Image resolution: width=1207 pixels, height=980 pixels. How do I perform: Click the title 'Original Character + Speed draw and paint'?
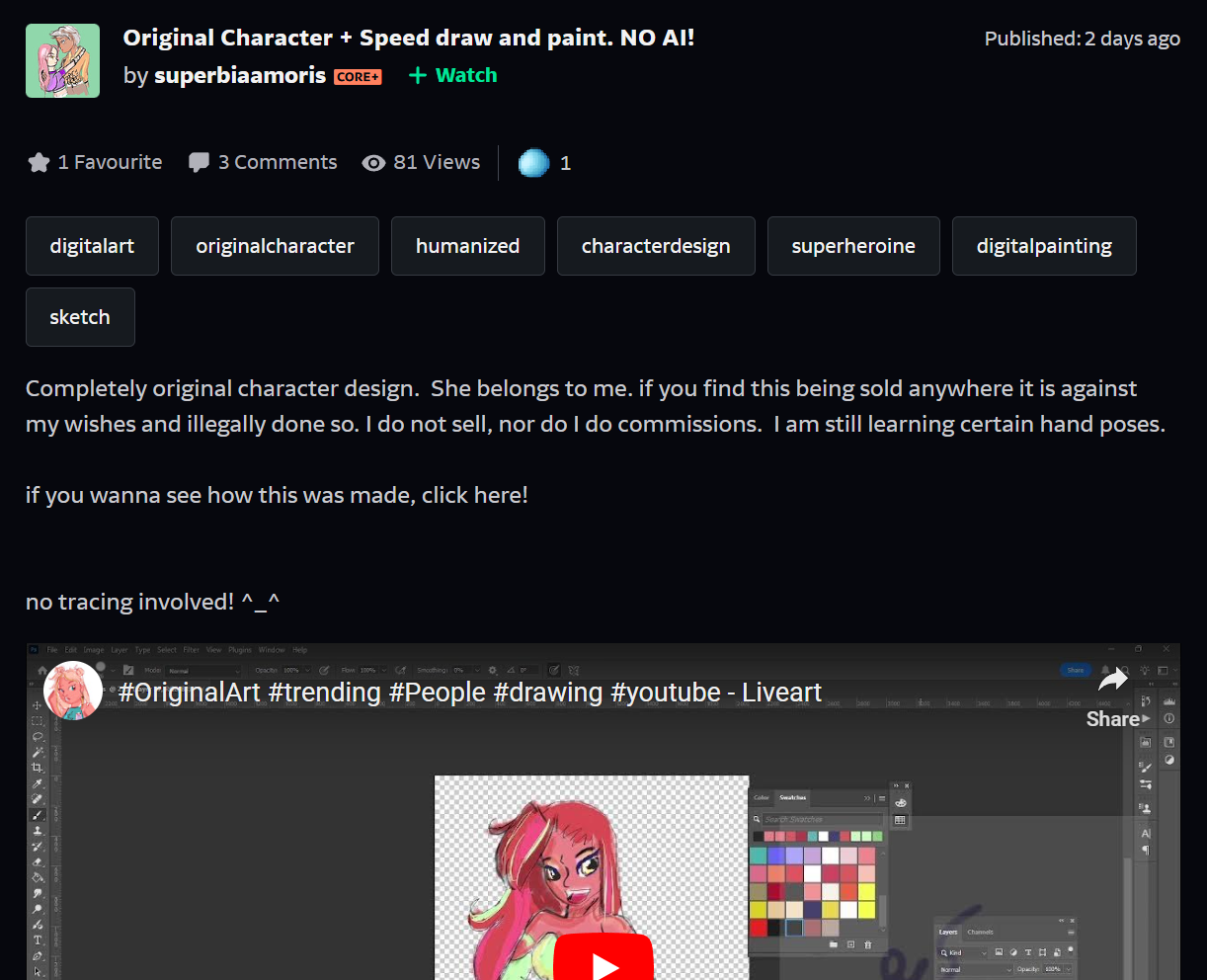pos(409,38)
